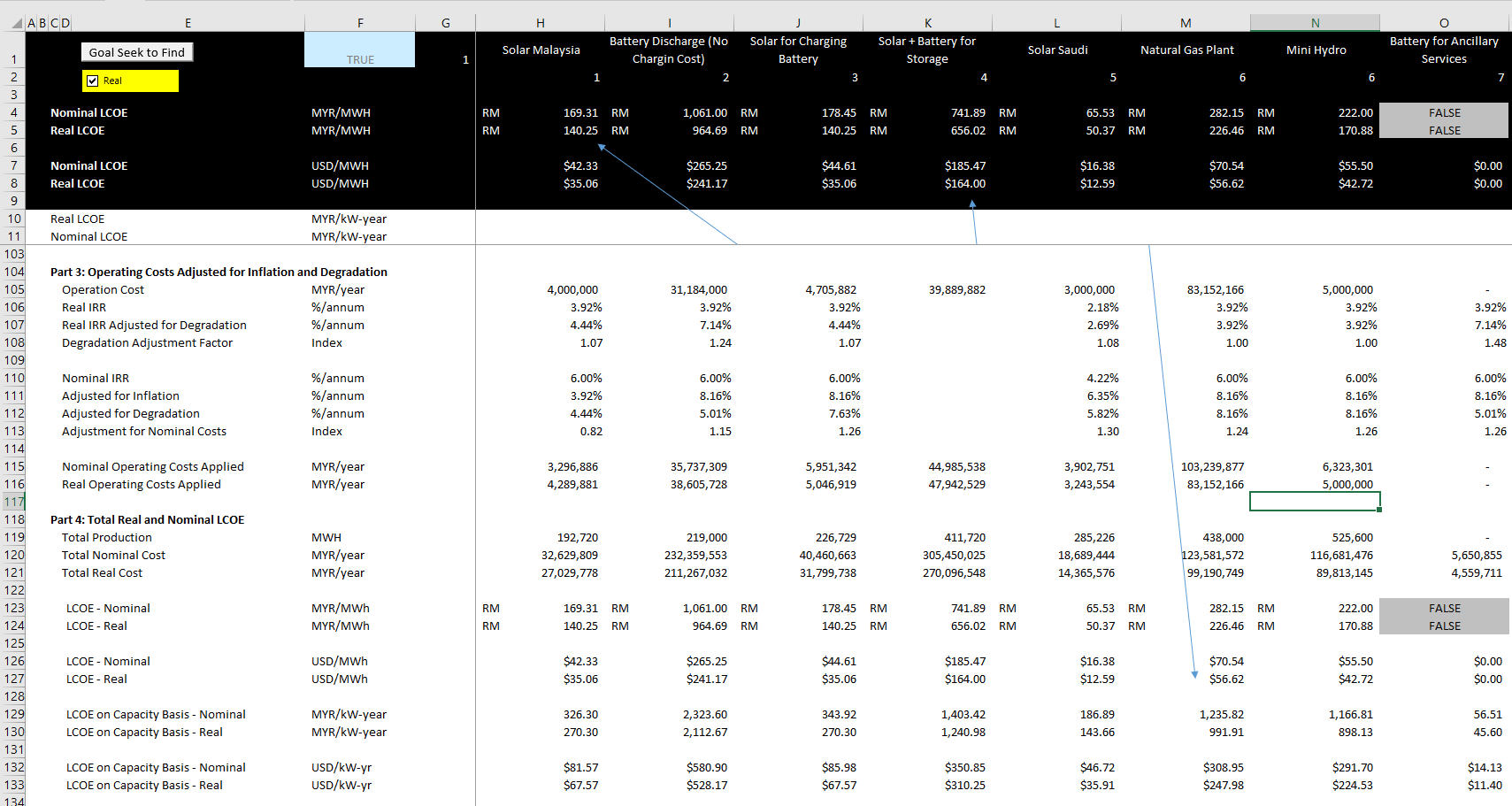The height and width of the screenshot is (806, 1512).
Task: Select the "Total Production" label cell
Action: tap(106, 537)
